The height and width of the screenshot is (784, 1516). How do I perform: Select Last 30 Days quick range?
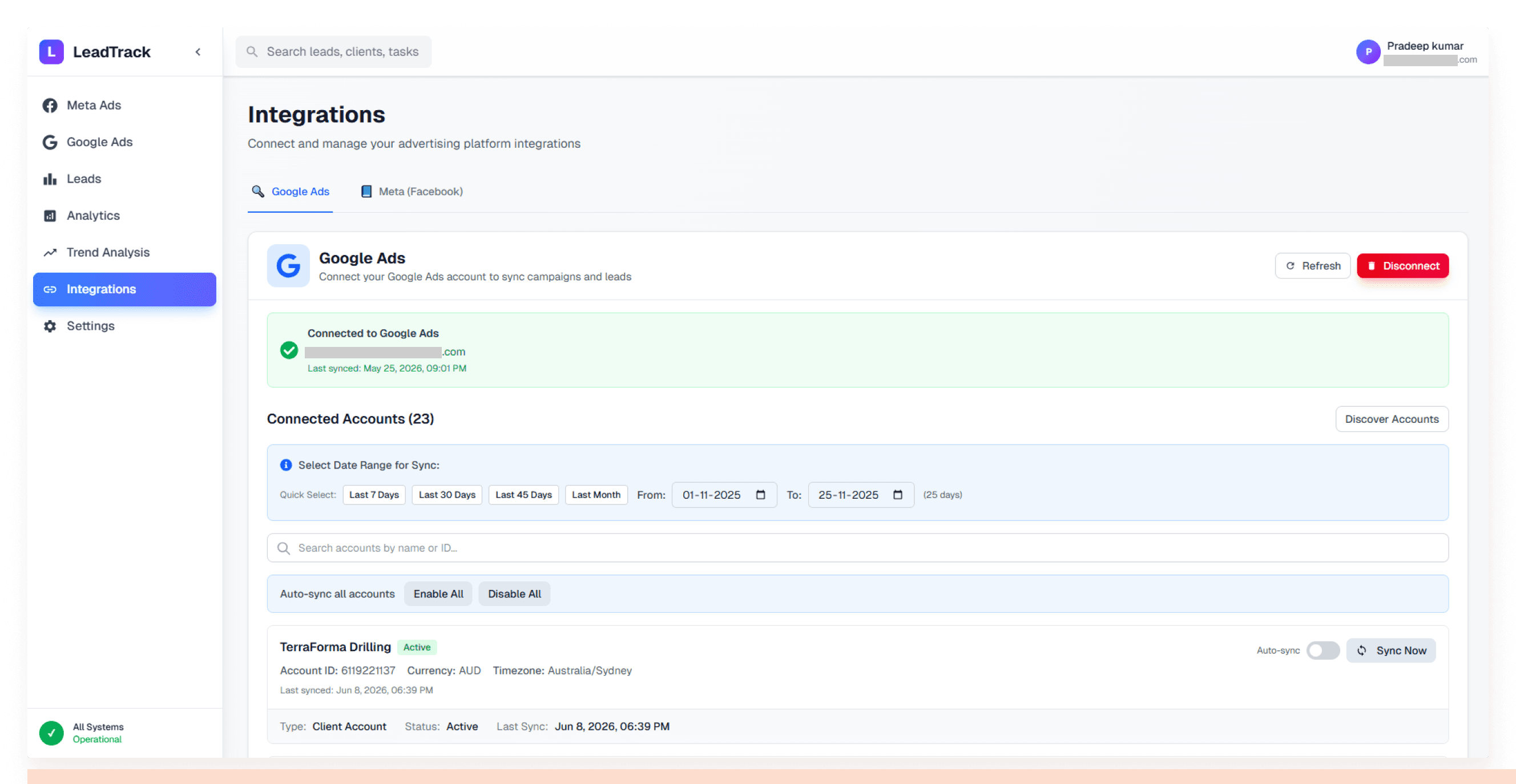447,495
